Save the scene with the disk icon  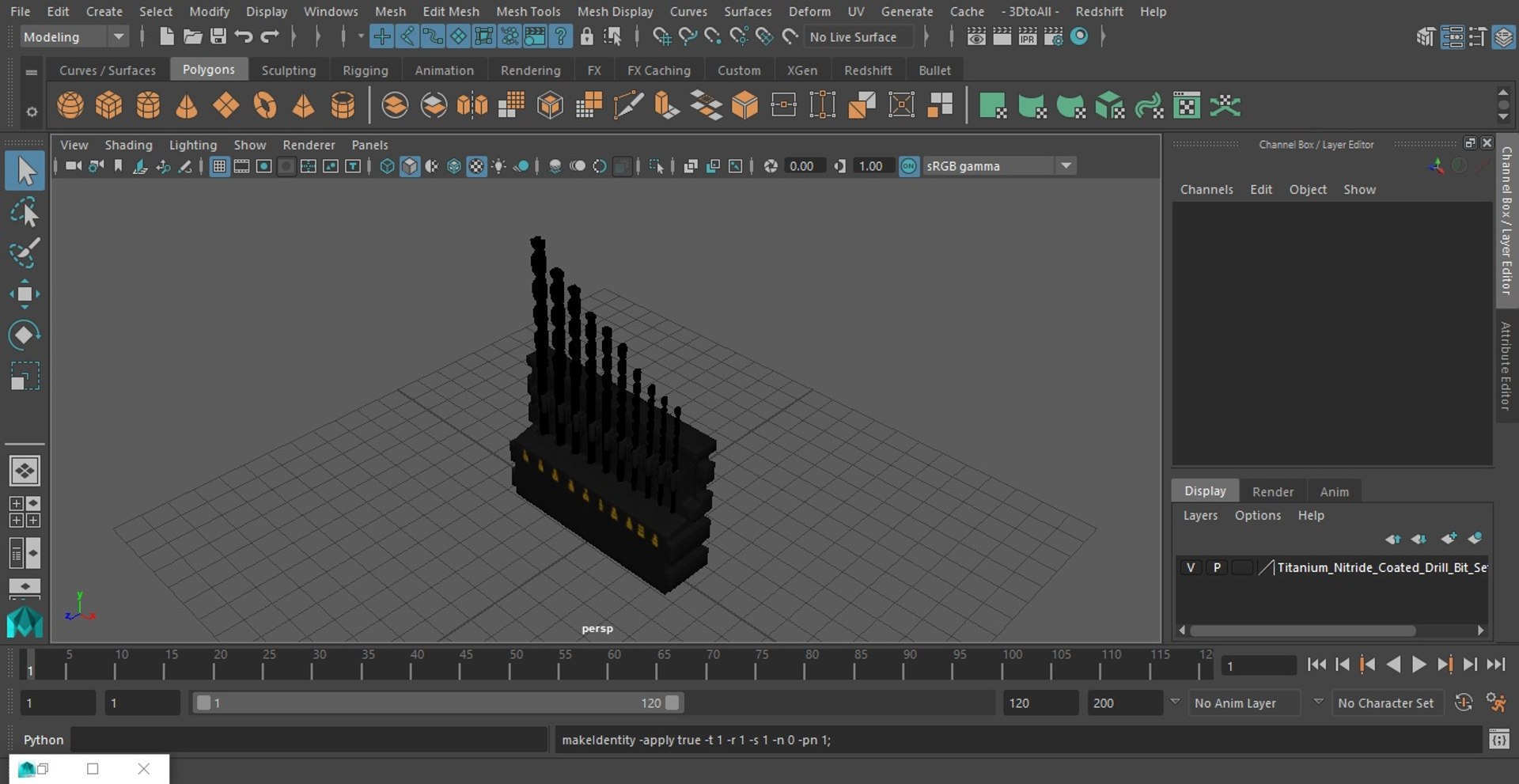tap(218, 36)
